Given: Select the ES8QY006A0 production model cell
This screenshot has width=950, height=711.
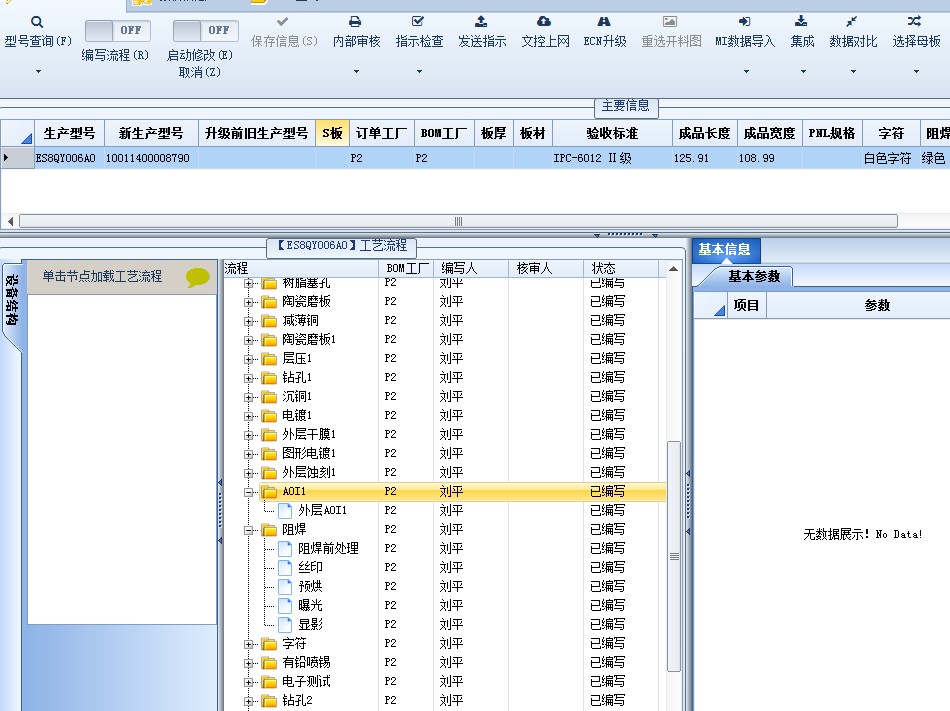Looking at the screenshot, I should coord(69,158).
